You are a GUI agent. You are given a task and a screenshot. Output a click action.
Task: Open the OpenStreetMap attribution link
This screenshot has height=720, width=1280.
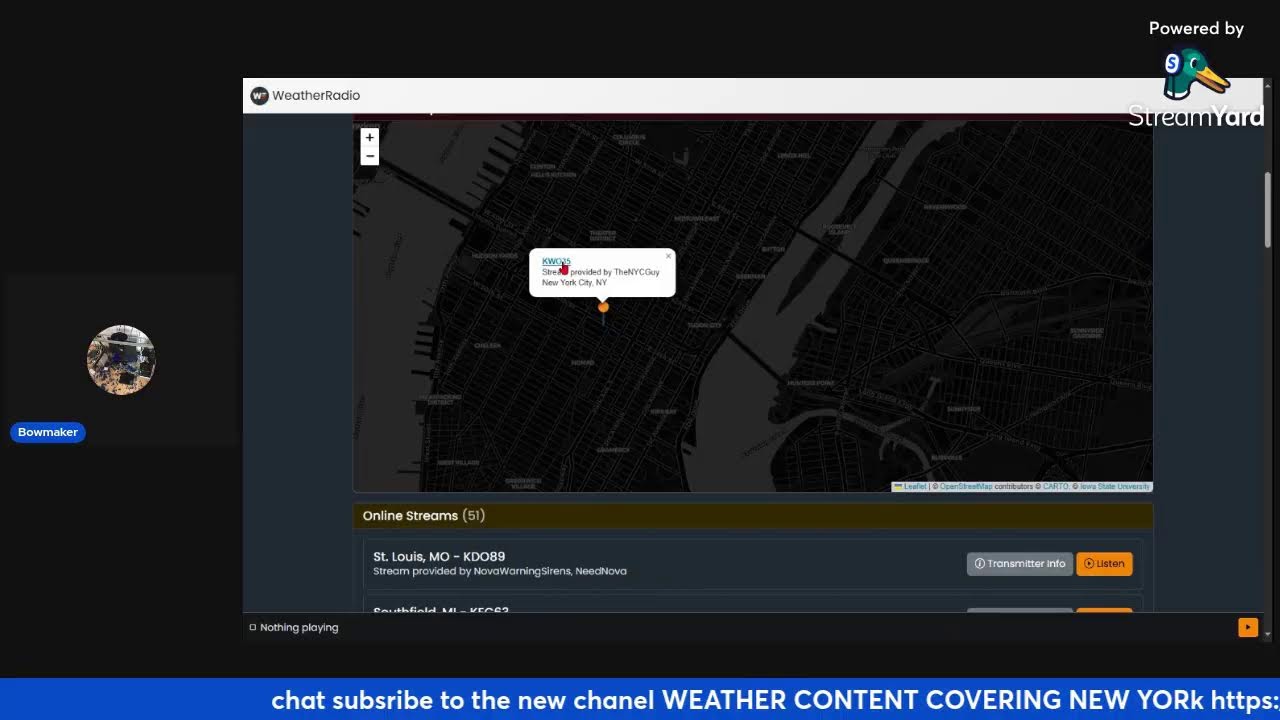coord(966,487)
